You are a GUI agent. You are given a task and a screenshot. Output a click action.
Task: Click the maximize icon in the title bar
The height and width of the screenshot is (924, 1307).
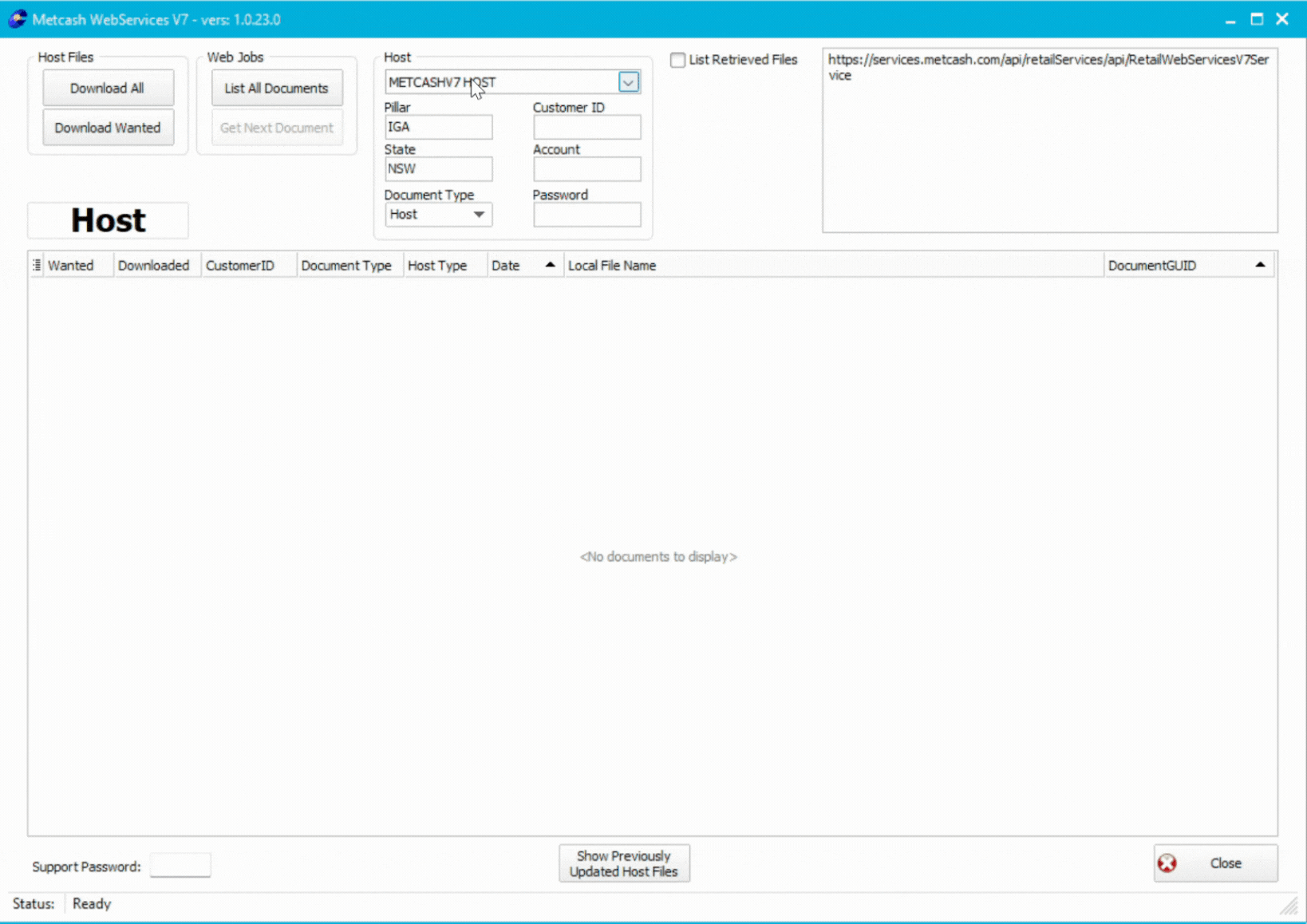pos(1256,18)
